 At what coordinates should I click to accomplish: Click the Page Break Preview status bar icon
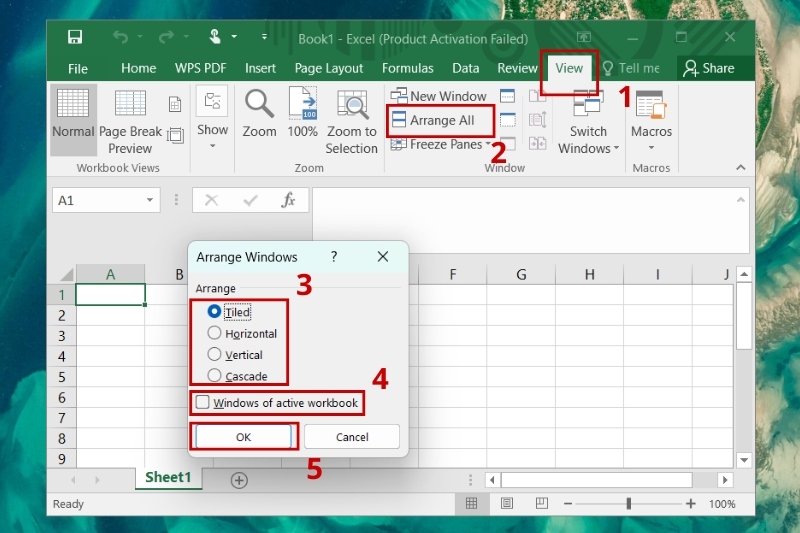click(x=541, y=504)
